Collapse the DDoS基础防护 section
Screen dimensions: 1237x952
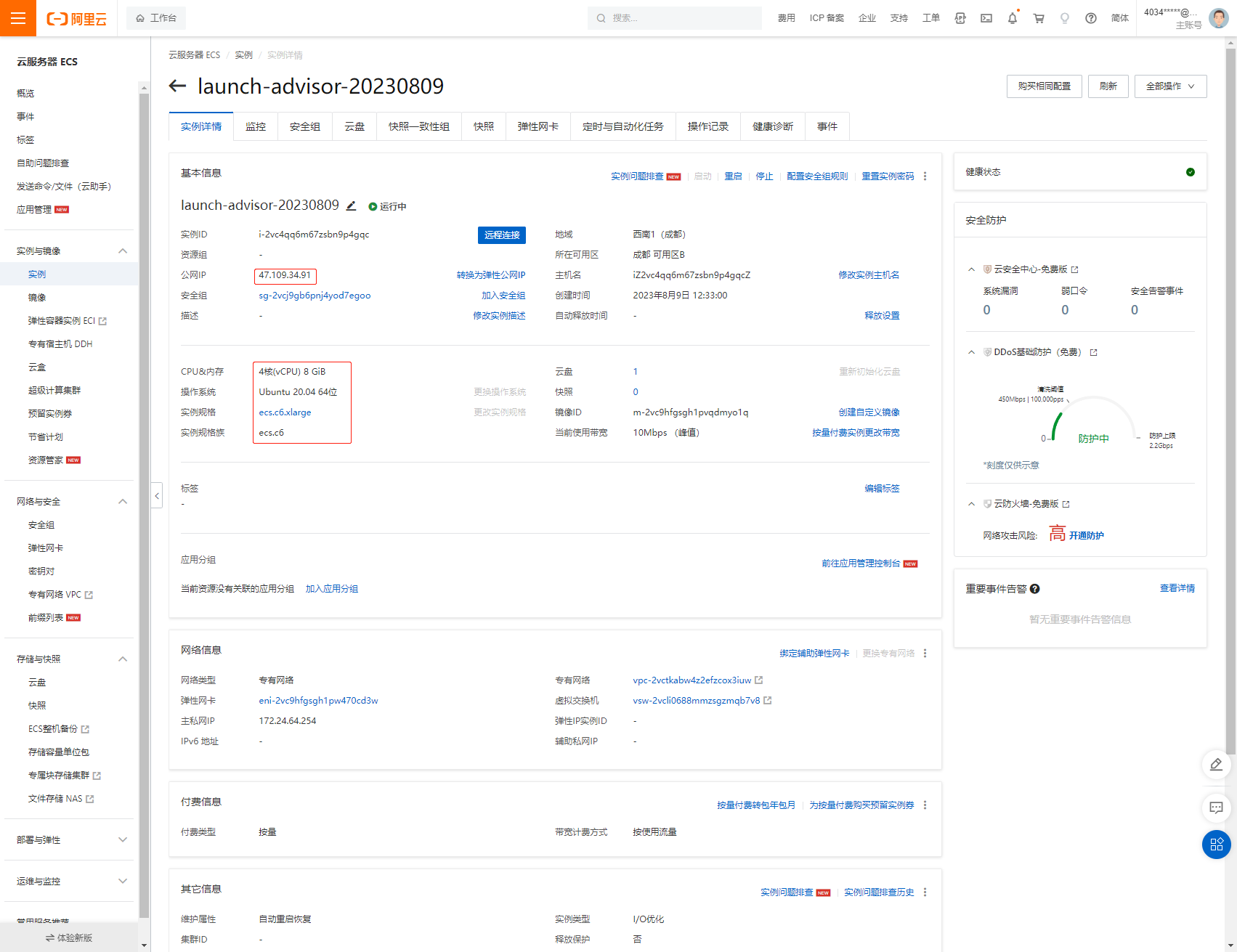971,352
